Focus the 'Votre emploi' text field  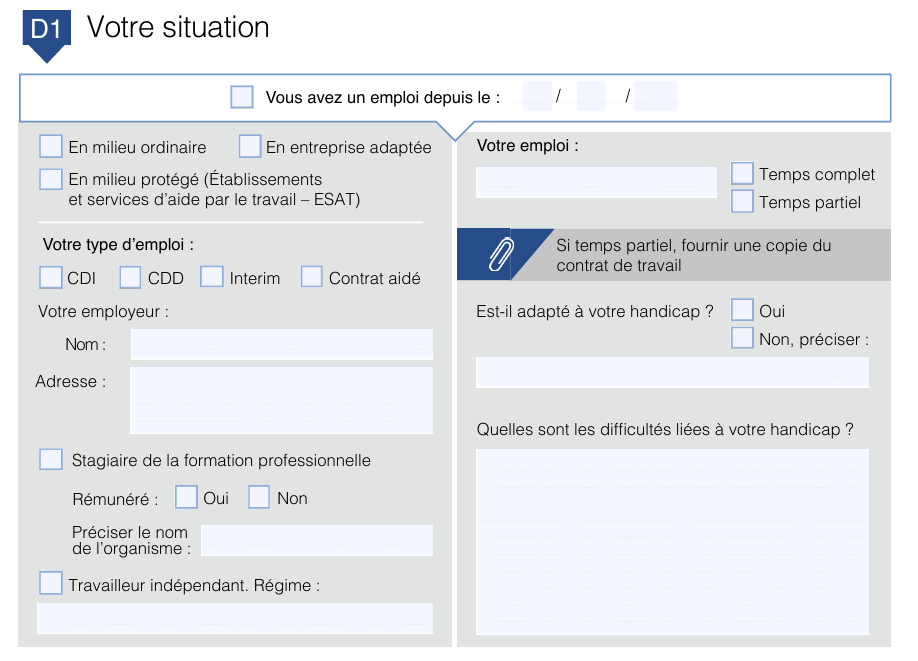596,182
